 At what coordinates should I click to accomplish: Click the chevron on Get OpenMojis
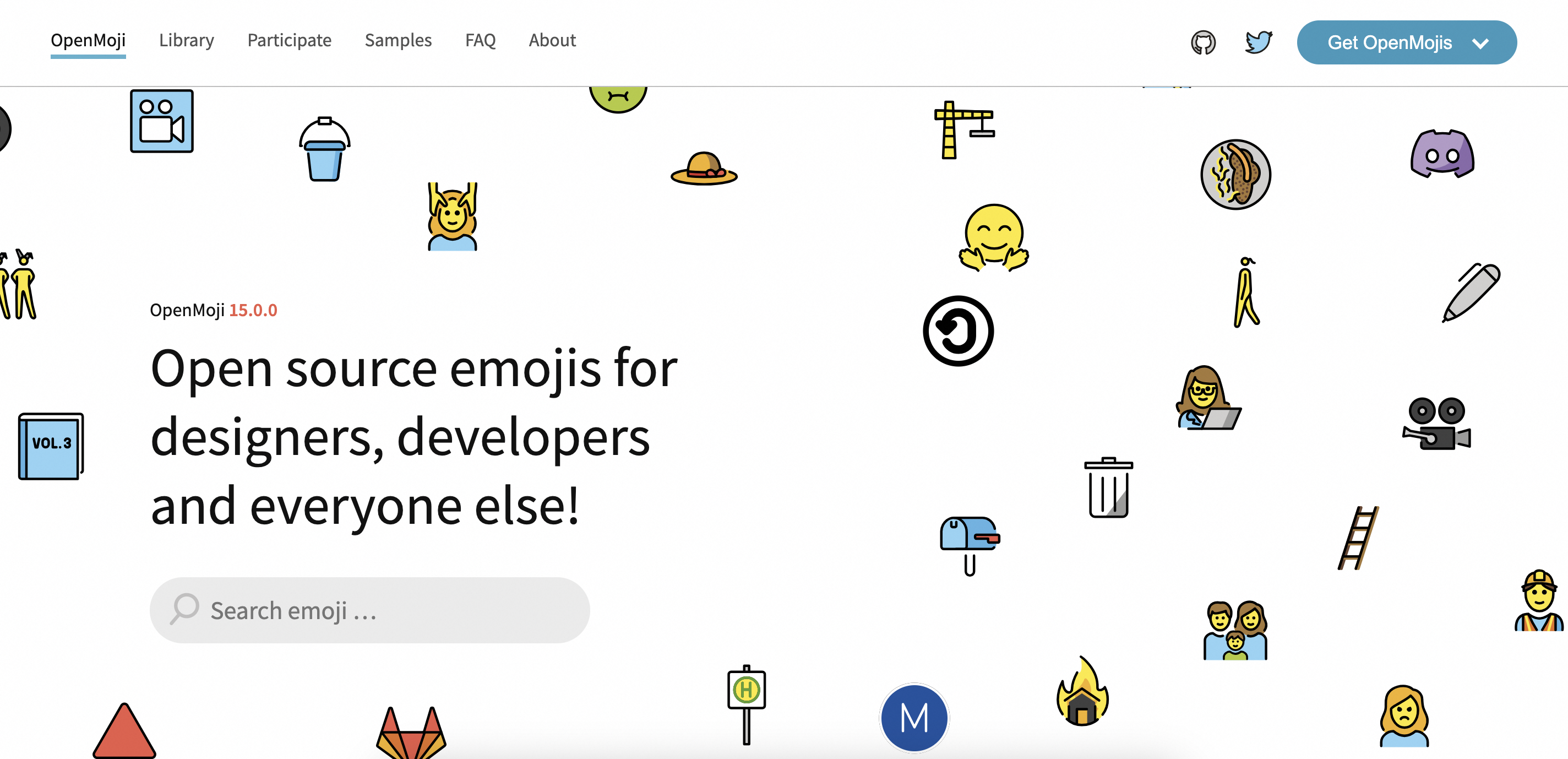tap(1480, 44)
